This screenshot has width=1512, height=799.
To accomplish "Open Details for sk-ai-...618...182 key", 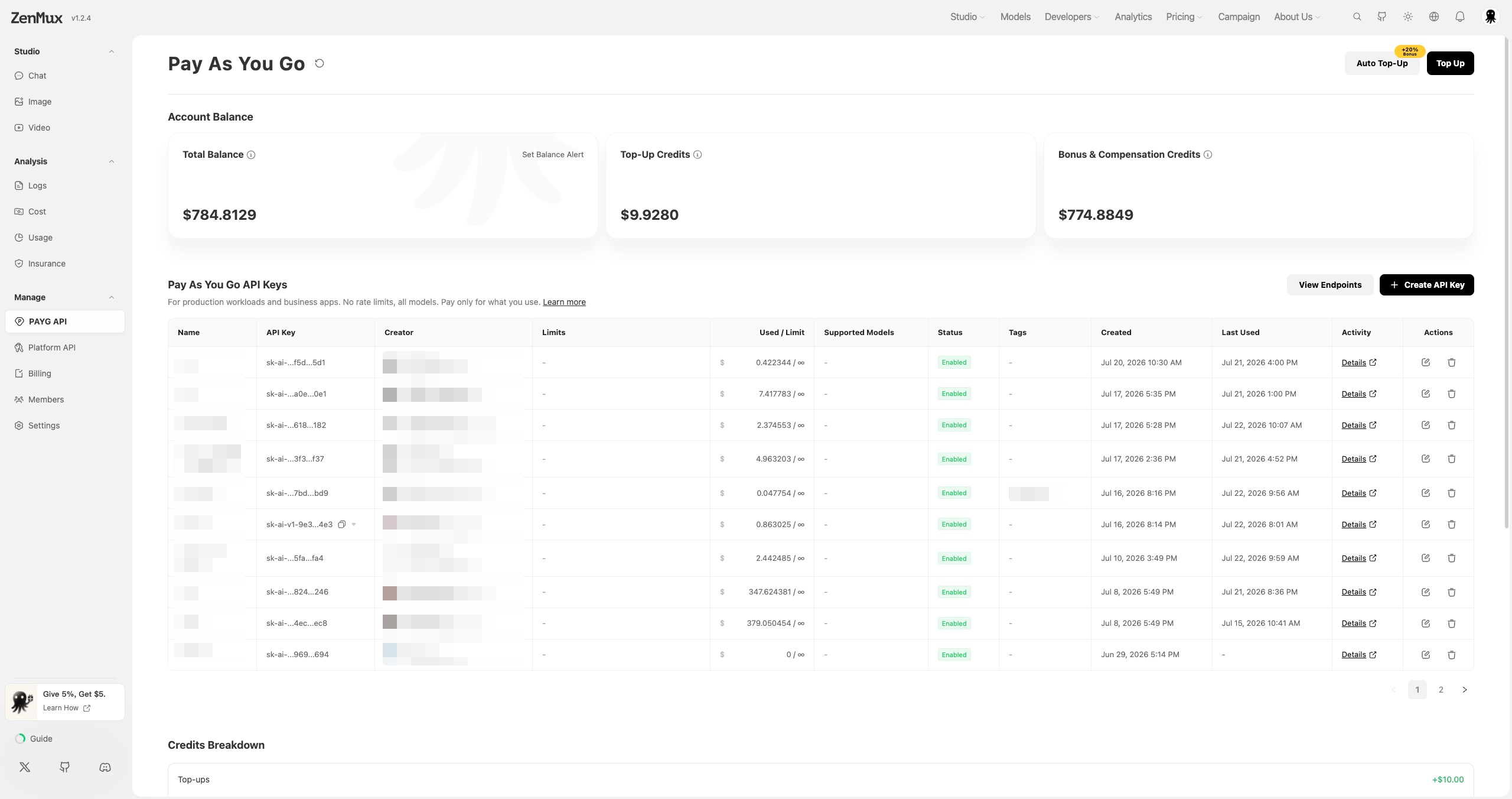I will tap(1358, 425).
